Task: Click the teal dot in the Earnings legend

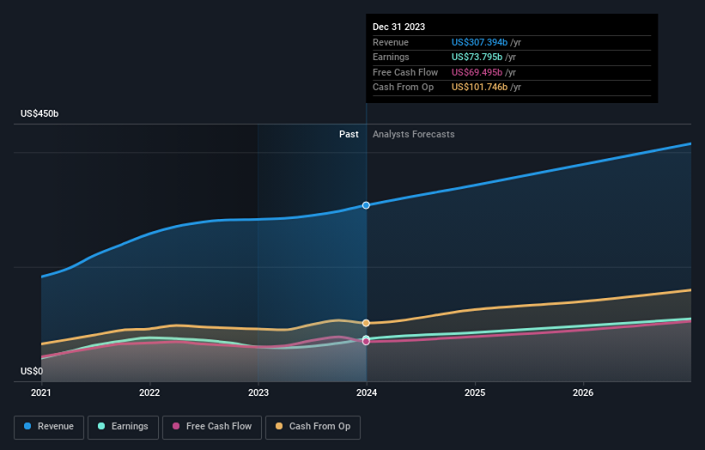Action: tap(101, 427)
